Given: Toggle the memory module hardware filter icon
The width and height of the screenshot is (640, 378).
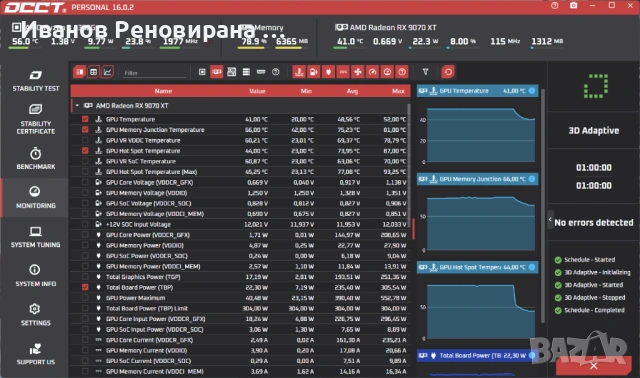Looking at the screenshot, I should click(x=261, y=72).
